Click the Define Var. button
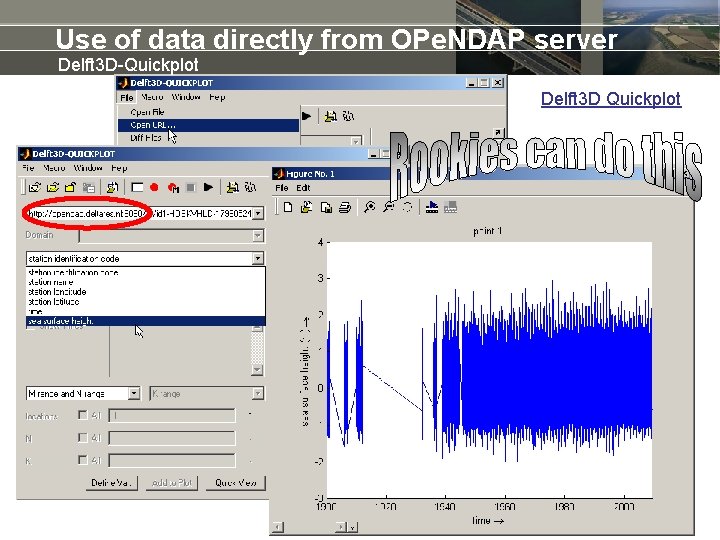 111,483
